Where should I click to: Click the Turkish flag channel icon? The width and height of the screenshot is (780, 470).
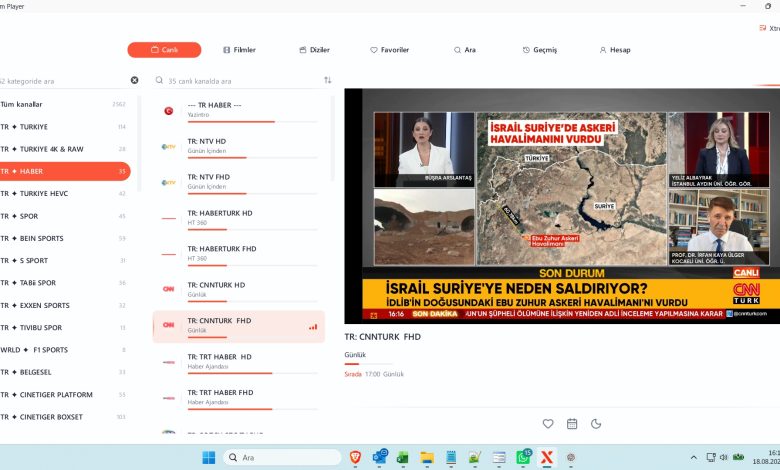169,111
